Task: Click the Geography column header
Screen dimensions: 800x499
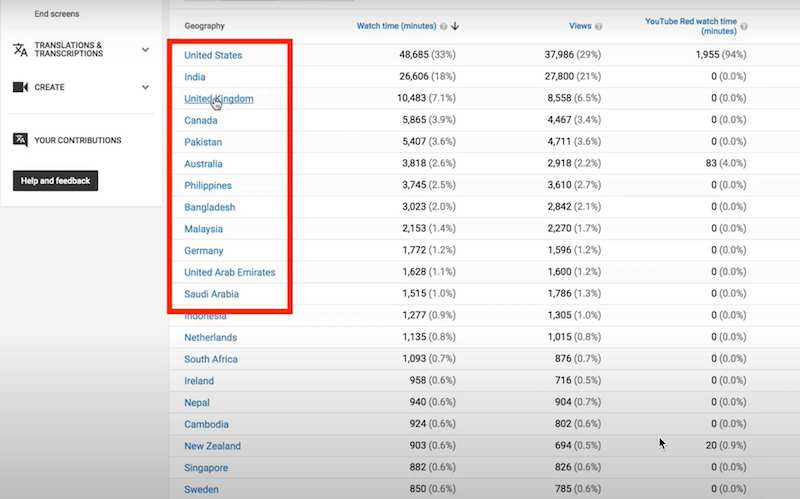Action: click(204, 26)
